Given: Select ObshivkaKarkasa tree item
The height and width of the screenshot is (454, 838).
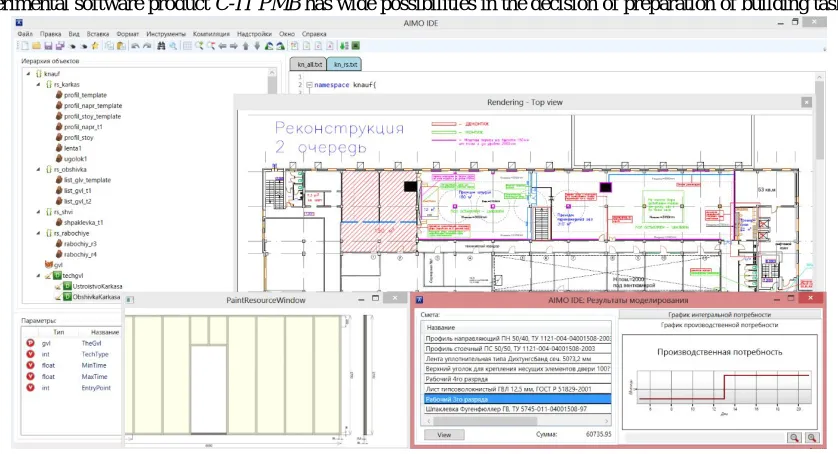Looking at the screenshot, I should coord(96,297).
